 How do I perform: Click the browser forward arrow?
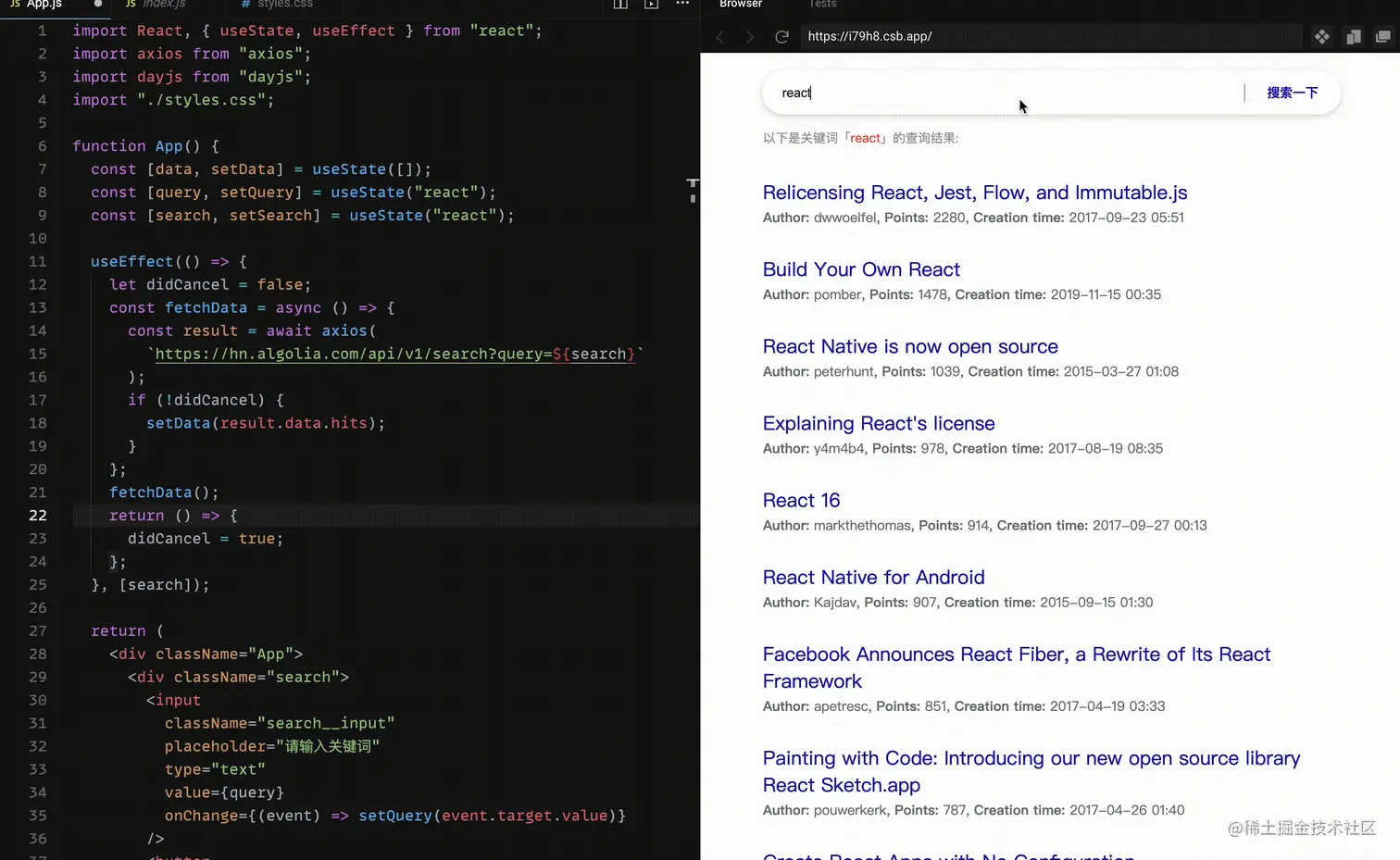(x=750, y=37)
